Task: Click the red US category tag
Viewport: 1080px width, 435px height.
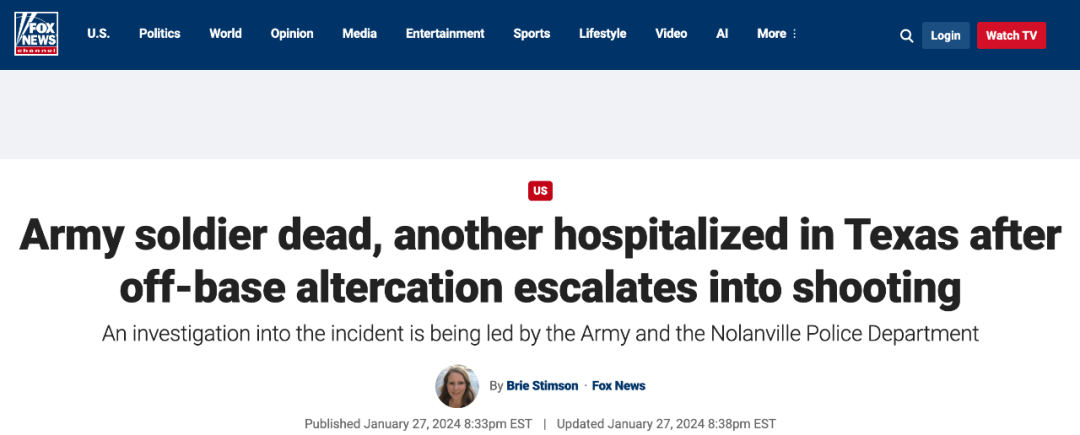Action: 540,190
